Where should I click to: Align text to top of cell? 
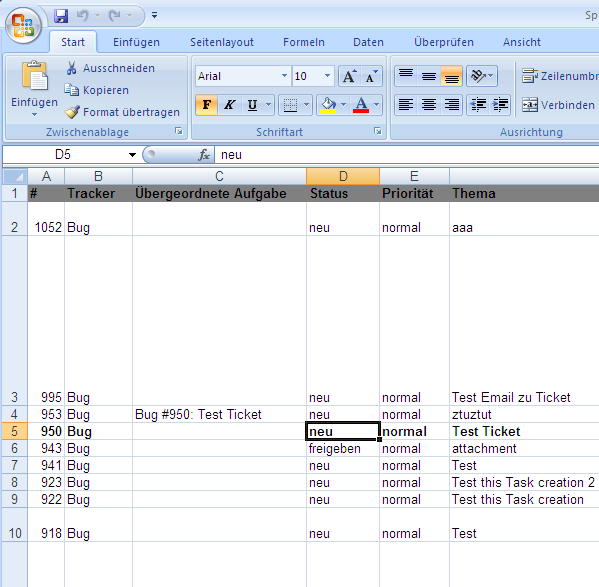click(406, 76)
